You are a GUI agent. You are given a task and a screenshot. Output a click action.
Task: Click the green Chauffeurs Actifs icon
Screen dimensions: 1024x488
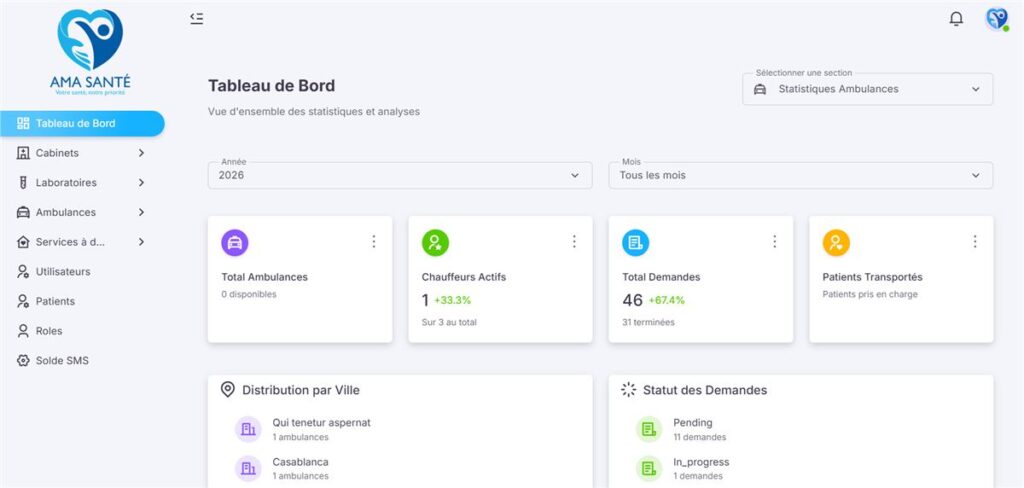point(435,242)
